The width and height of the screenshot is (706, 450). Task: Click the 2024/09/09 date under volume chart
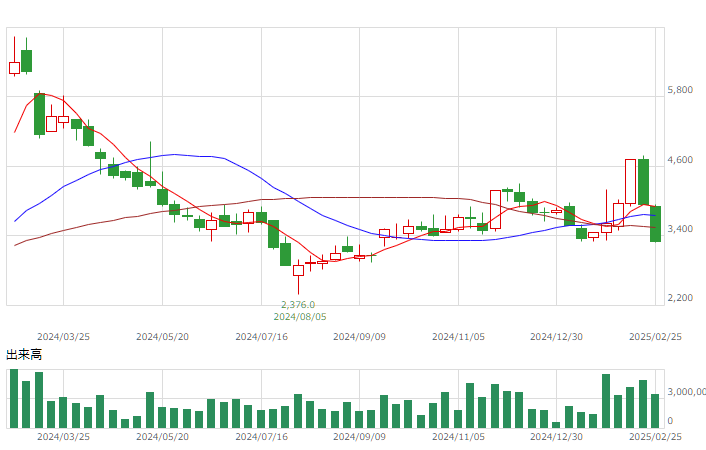click(x=359, y=437)
